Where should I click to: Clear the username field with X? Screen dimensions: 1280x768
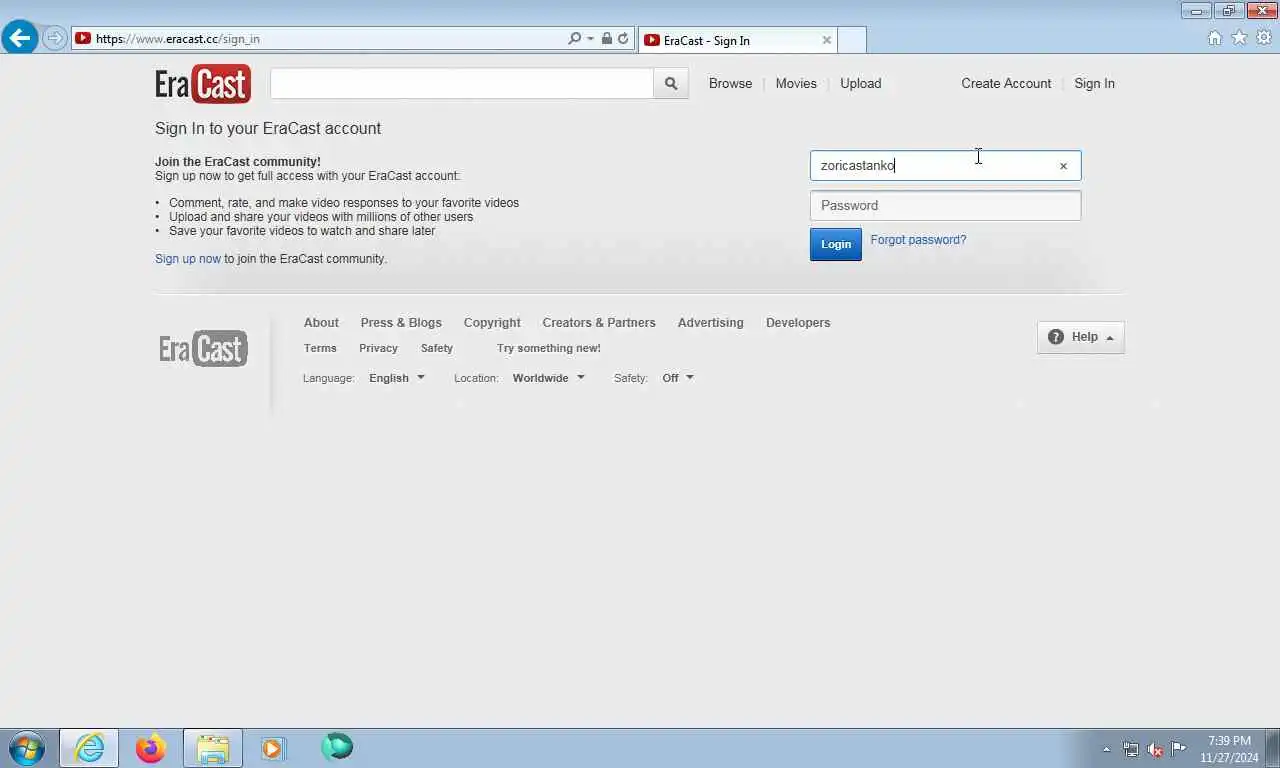point(1063,166)
